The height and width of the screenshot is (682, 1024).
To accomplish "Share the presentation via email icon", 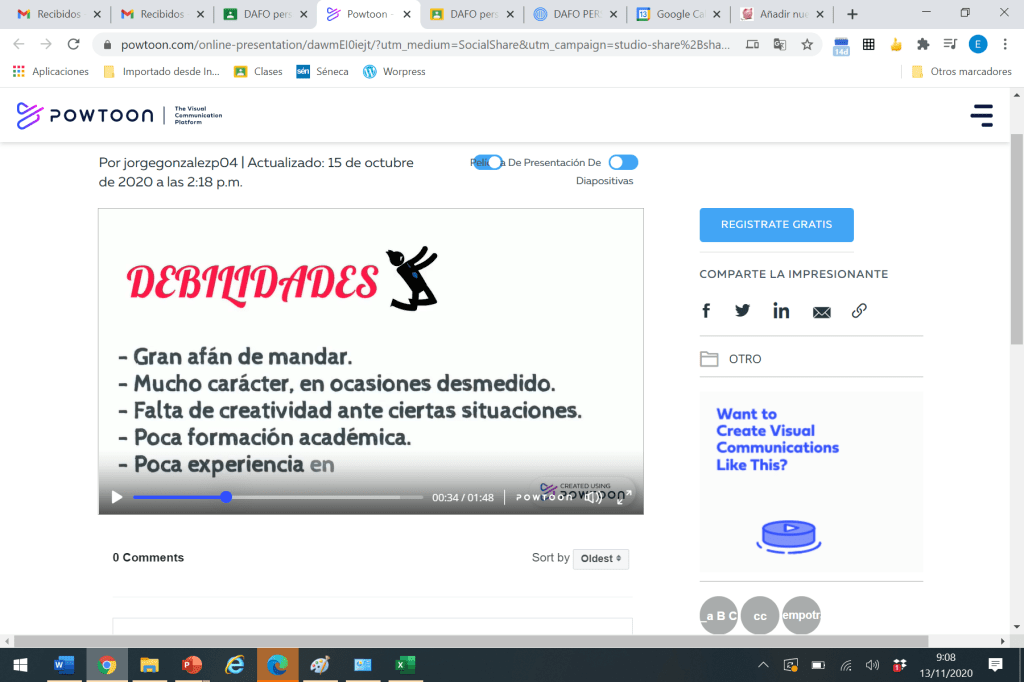I will pyautogui.click(x=821, y=312).
